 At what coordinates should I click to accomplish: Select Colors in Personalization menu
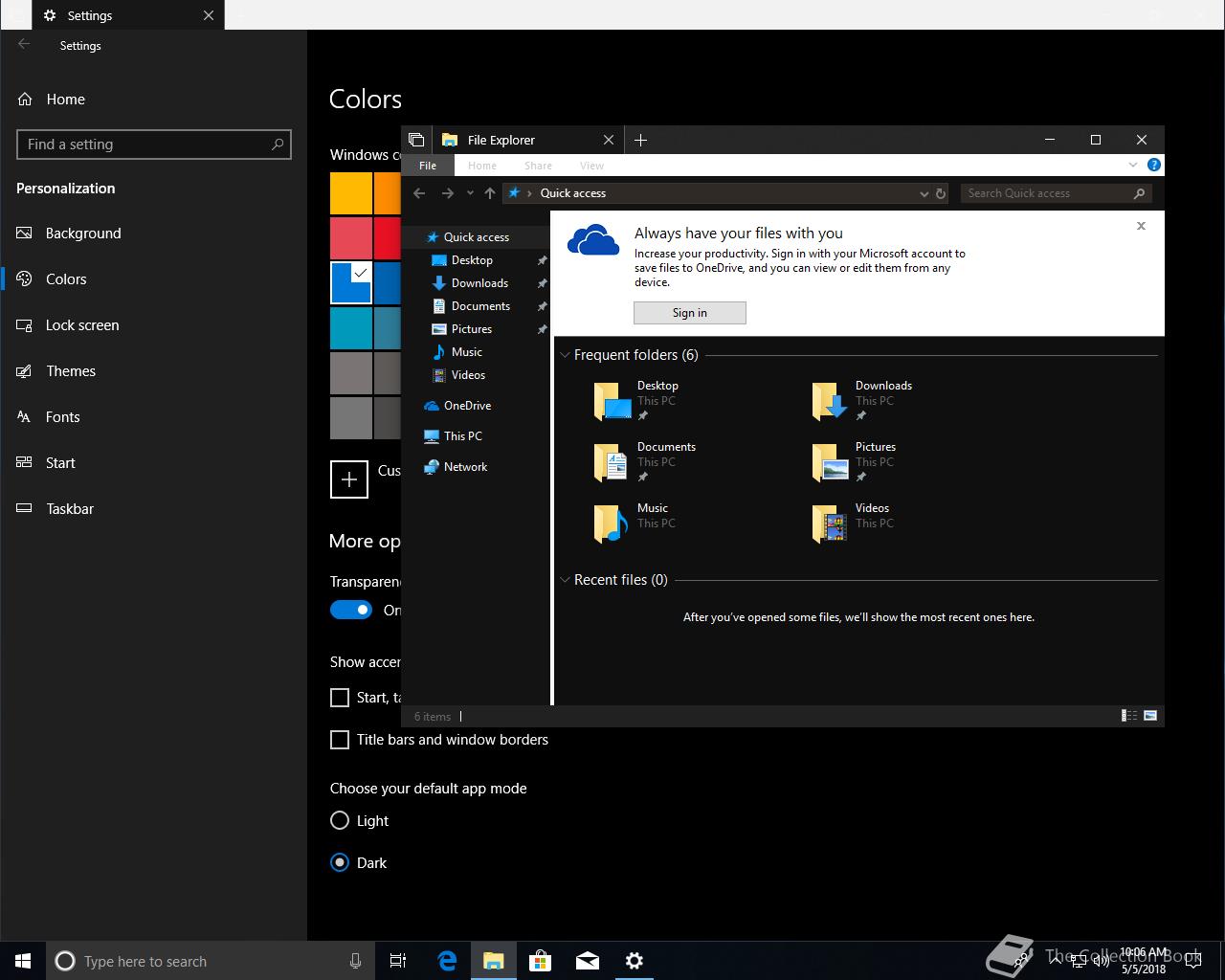click(x=66, y=279)
